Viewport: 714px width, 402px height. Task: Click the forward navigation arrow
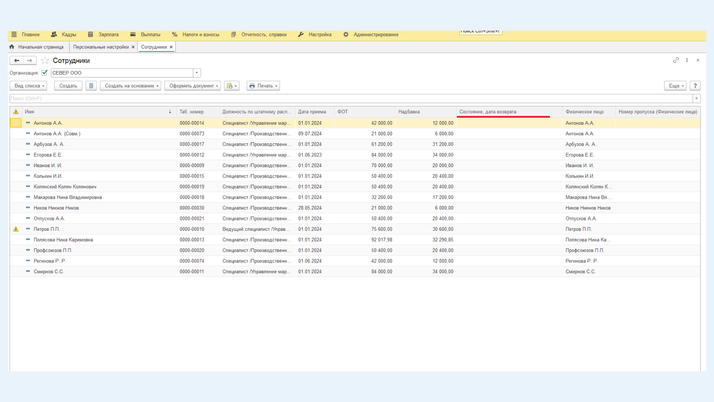(30, 61)
